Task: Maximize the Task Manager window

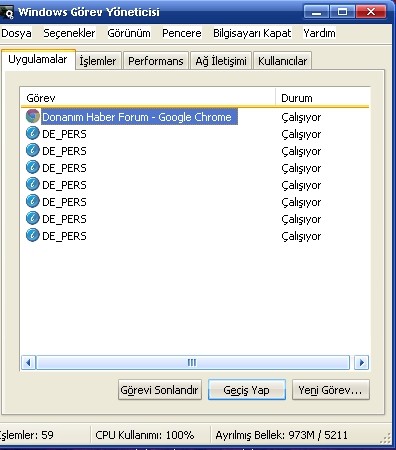Action: click(x=342, y=12)
